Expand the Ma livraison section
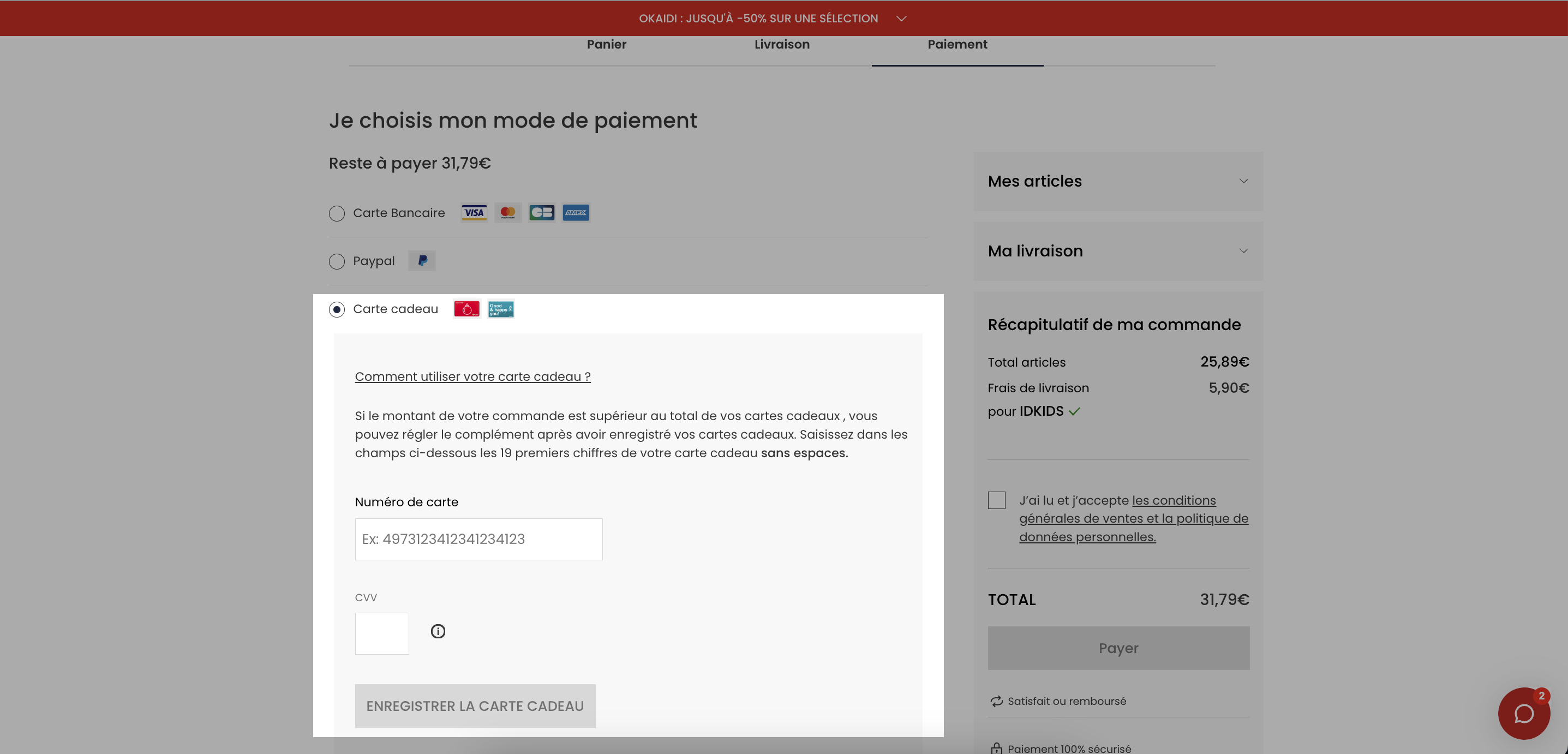This screenshot has width=1568, height=754. pos(1118,251)
